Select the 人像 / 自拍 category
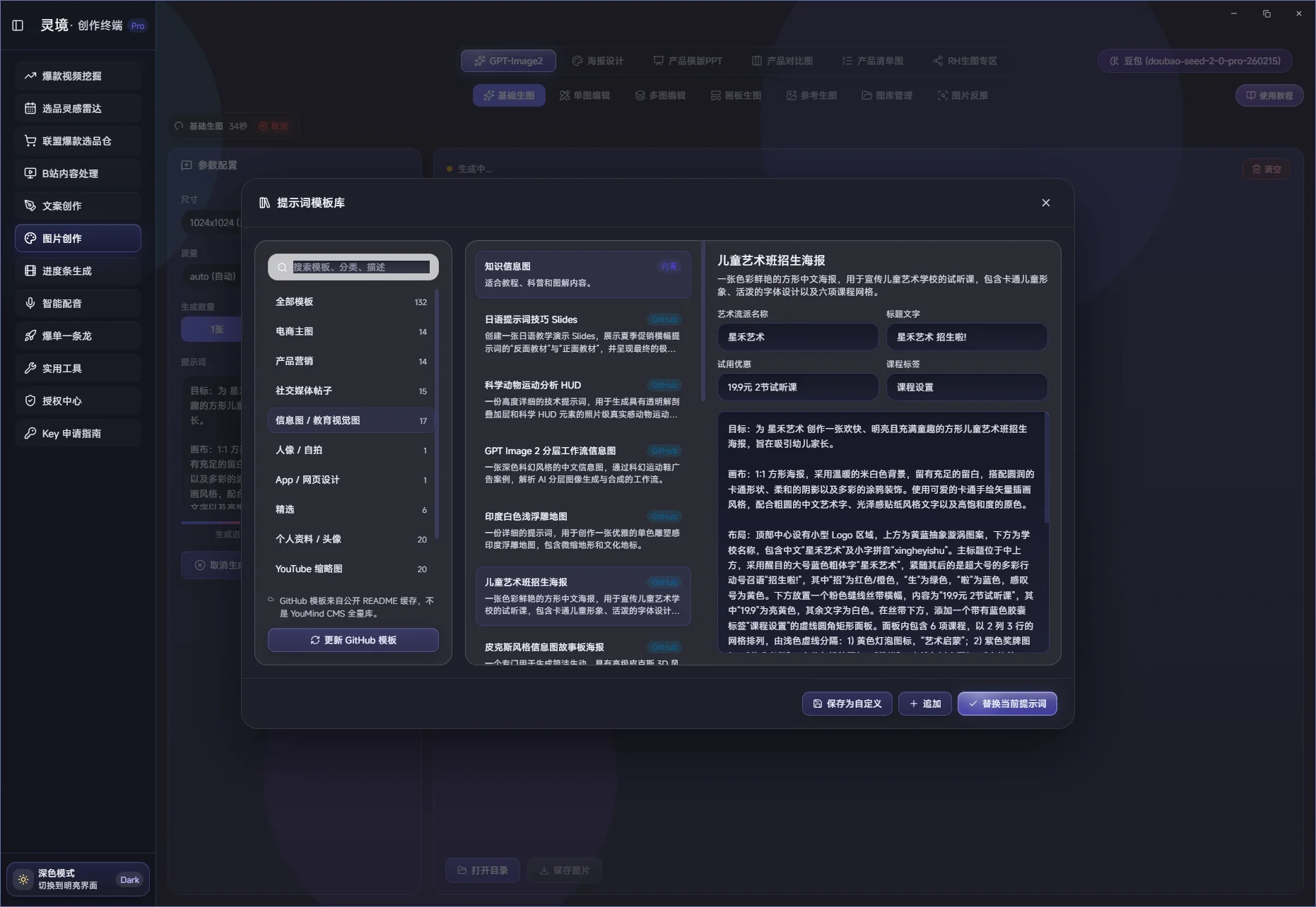1316x907 pixels. click(x=351, y=450)
